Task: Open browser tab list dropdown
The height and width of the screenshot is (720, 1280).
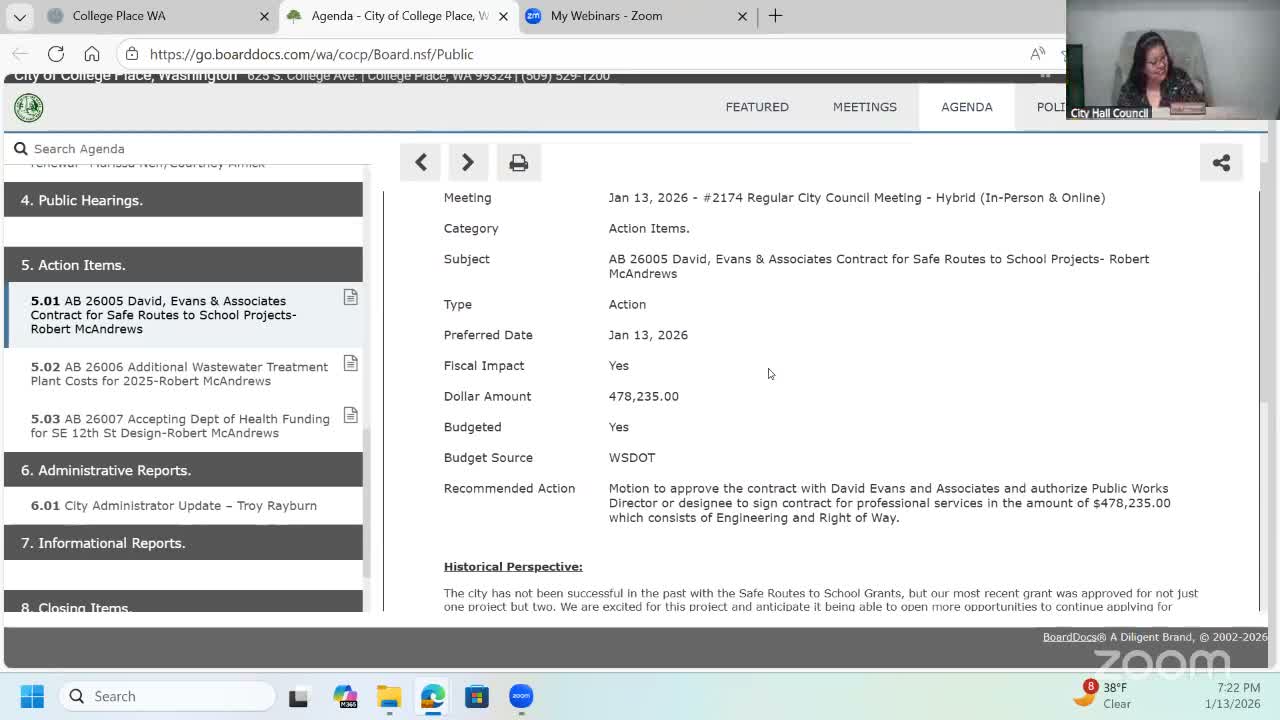Action: click(20, 16)
